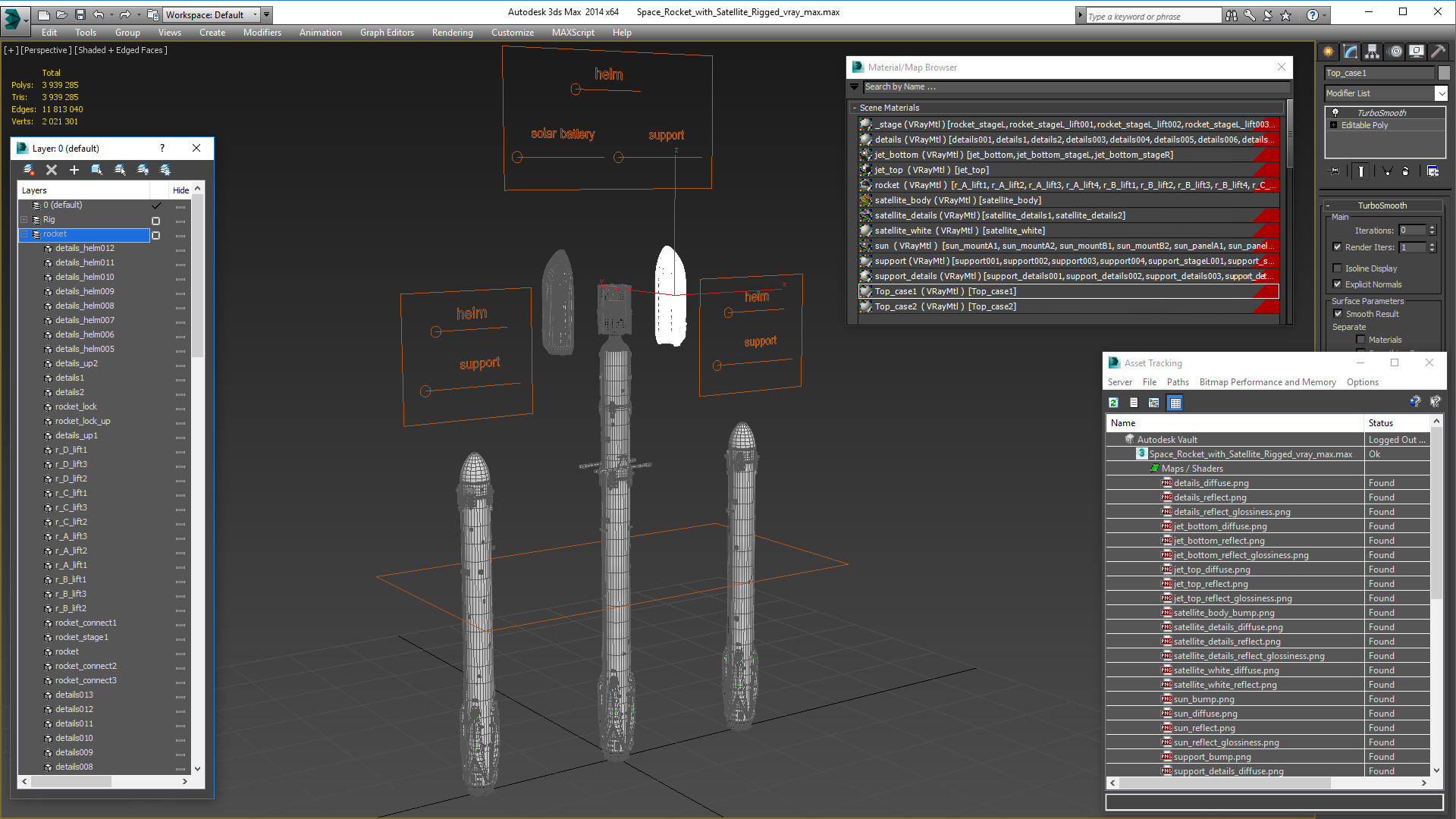The width and height of the screenshot is (1456, 819).
Task: Disable Render Iters checkbox
Action: [x=1338, y=247]
